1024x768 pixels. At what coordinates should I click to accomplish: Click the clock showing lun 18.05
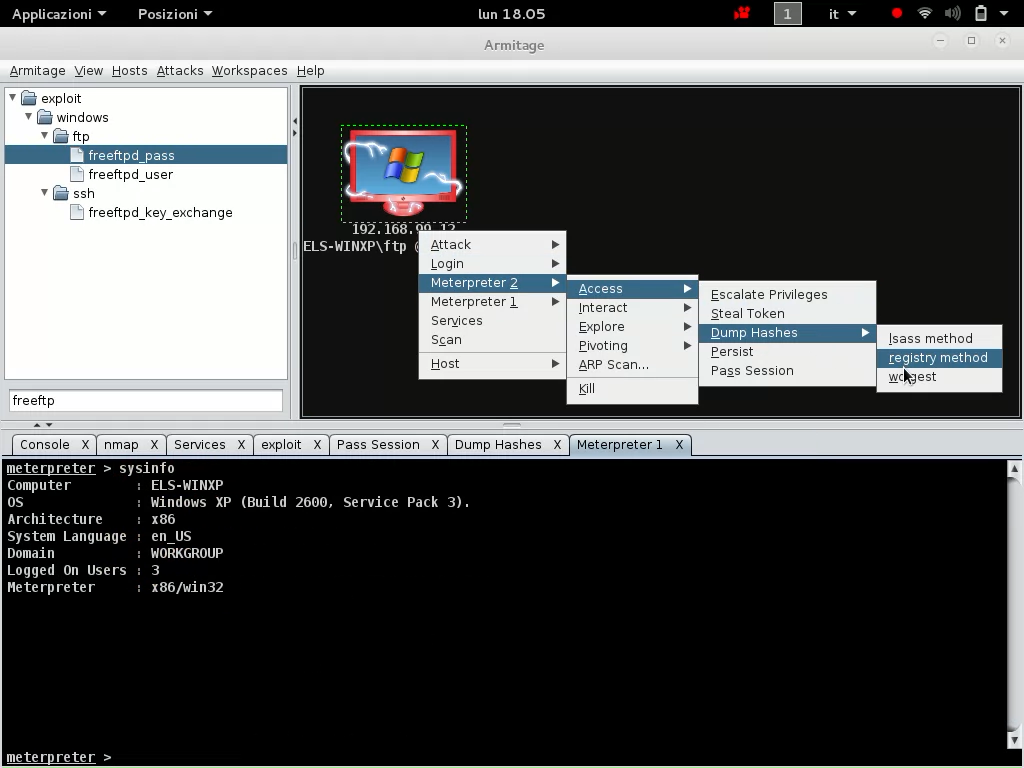(511, 14)
